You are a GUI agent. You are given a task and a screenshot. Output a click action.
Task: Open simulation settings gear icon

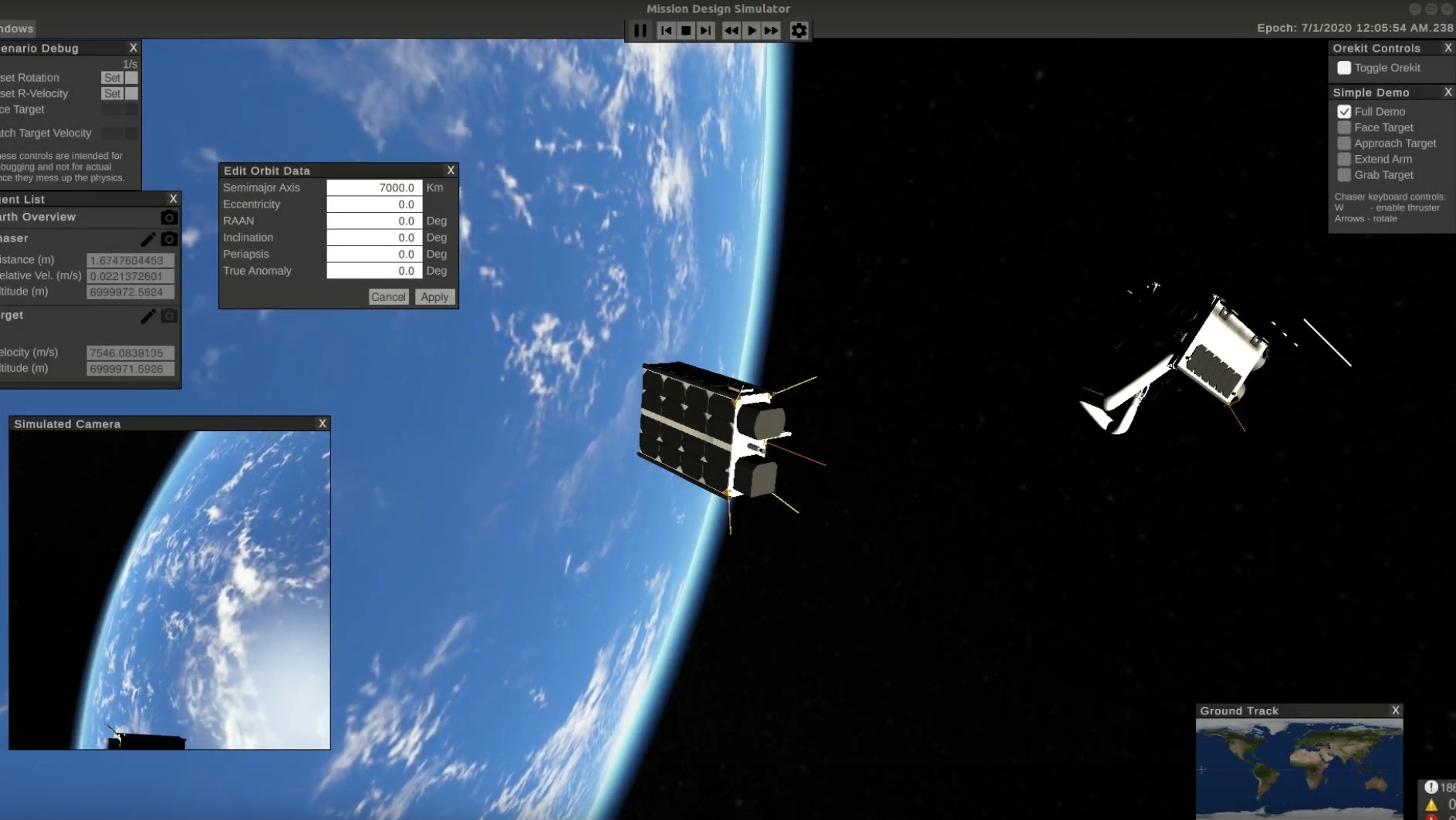799,31
